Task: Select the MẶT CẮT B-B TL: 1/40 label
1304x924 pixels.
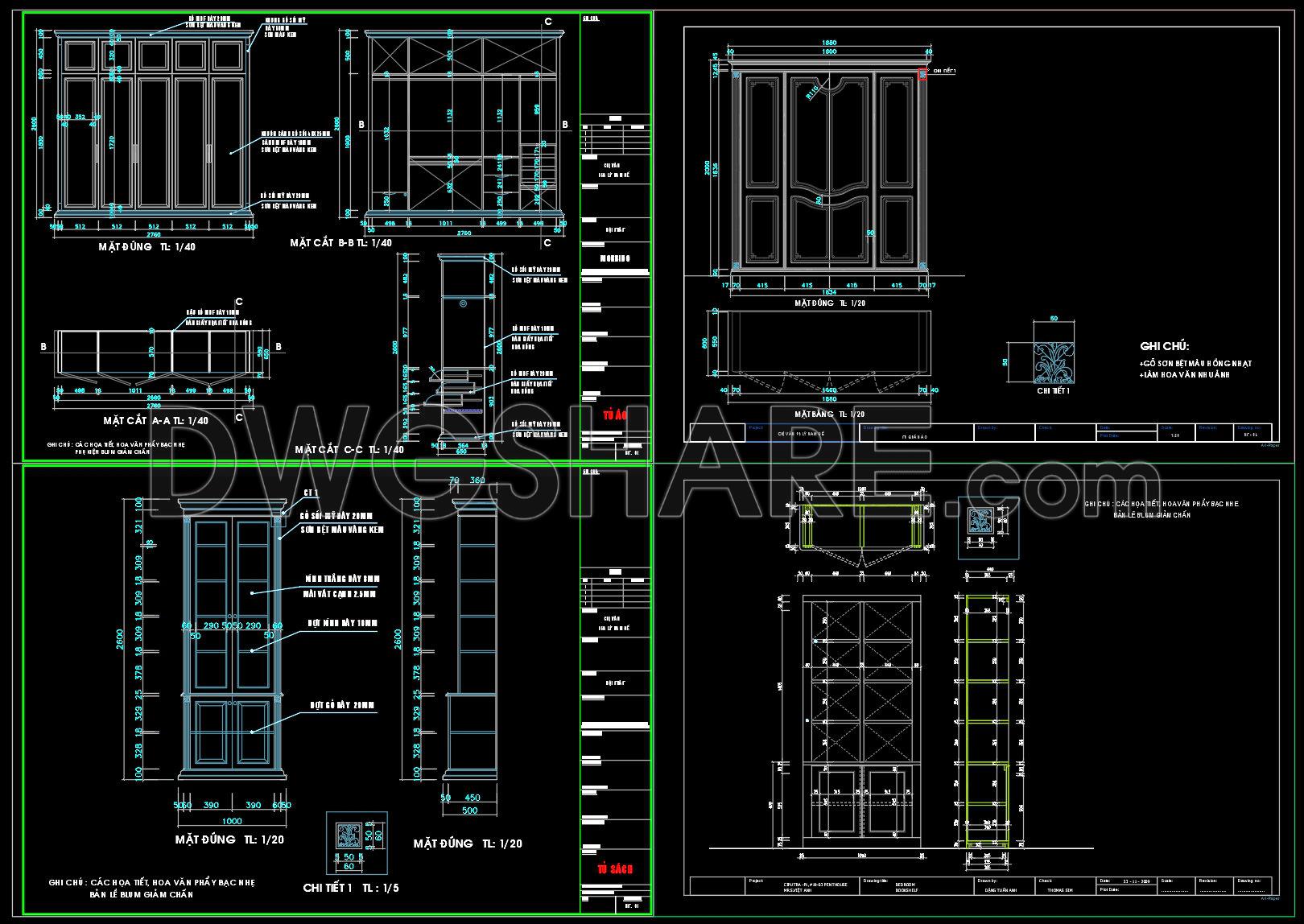Action: [x=341, y=243]
